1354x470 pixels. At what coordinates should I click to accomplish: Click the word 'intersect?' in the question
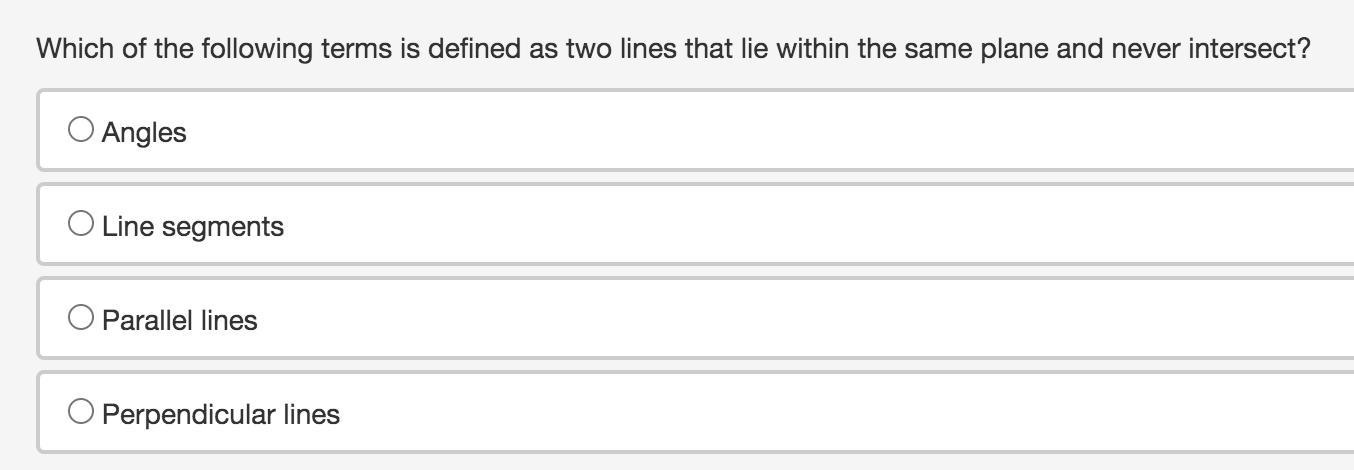pyautogui.click(x=1249, y=48)
